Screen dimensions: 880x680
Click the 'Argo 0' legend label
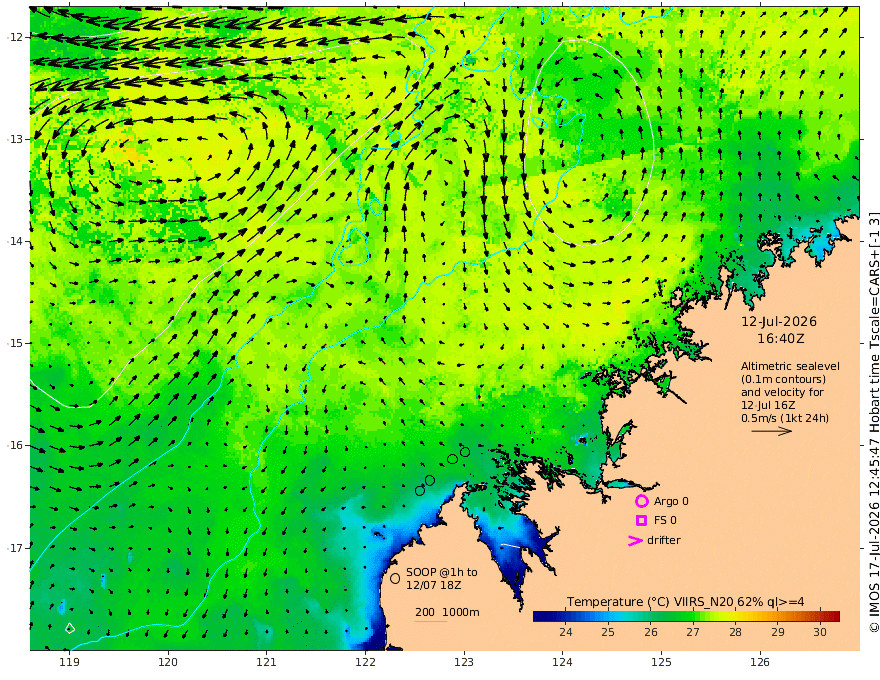671,501
